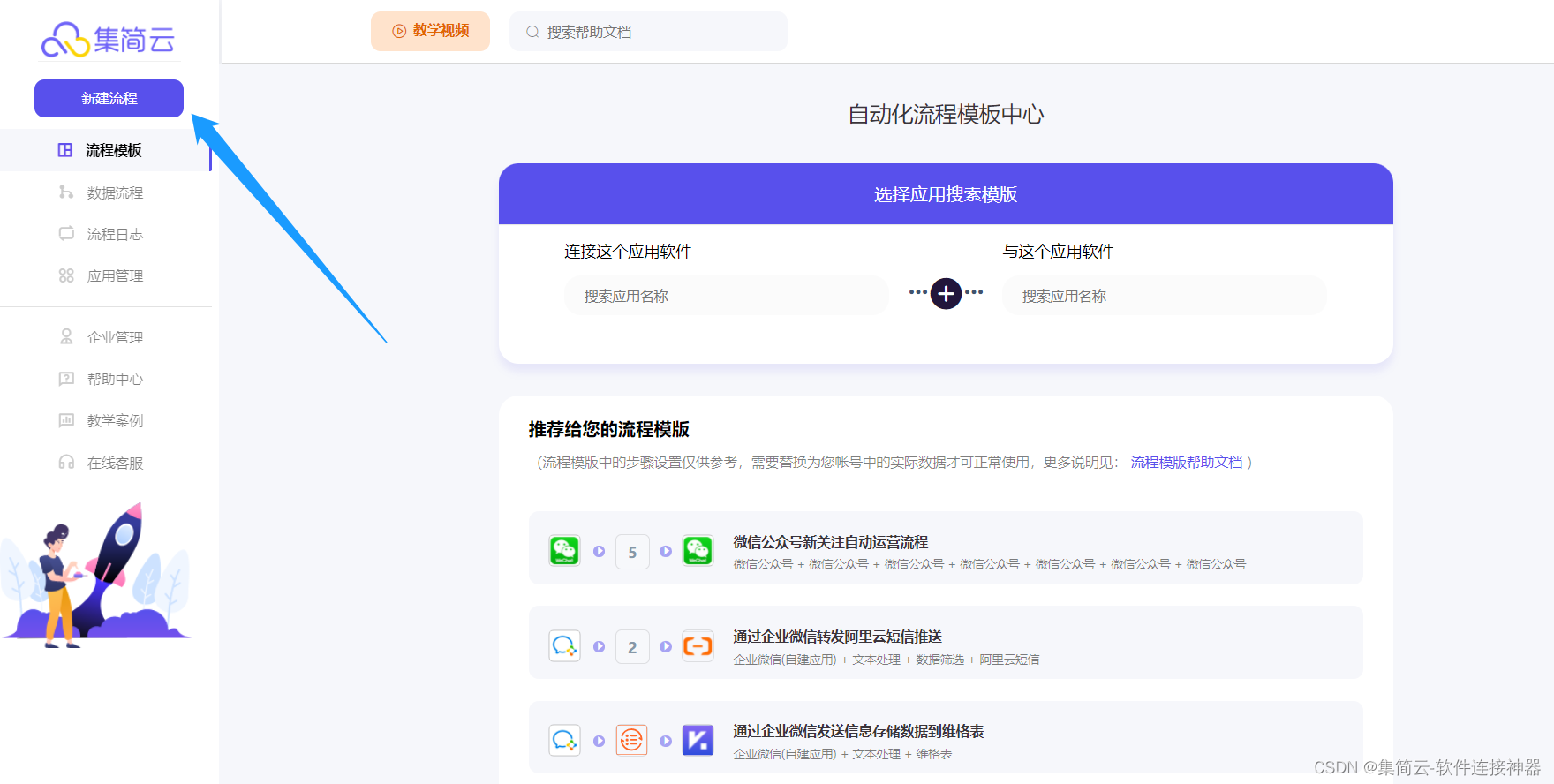
Task: Open the 流程模板 menu item
Action: click(x=106, y=150)
